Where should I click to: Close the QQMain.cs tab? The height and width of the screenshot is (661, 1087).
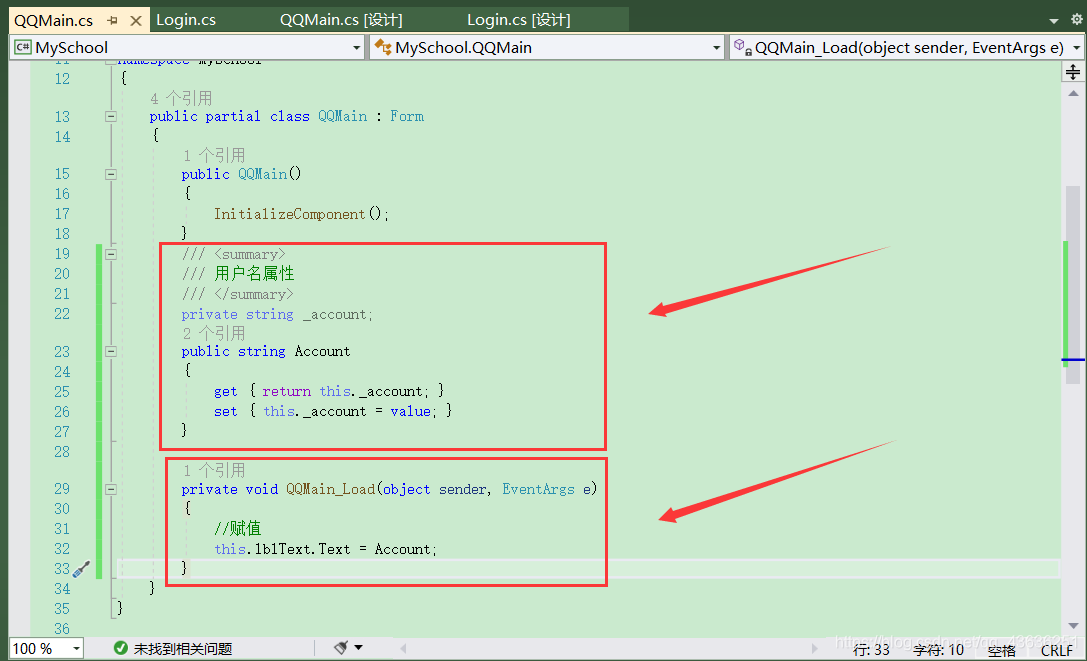tap(136, 21)
